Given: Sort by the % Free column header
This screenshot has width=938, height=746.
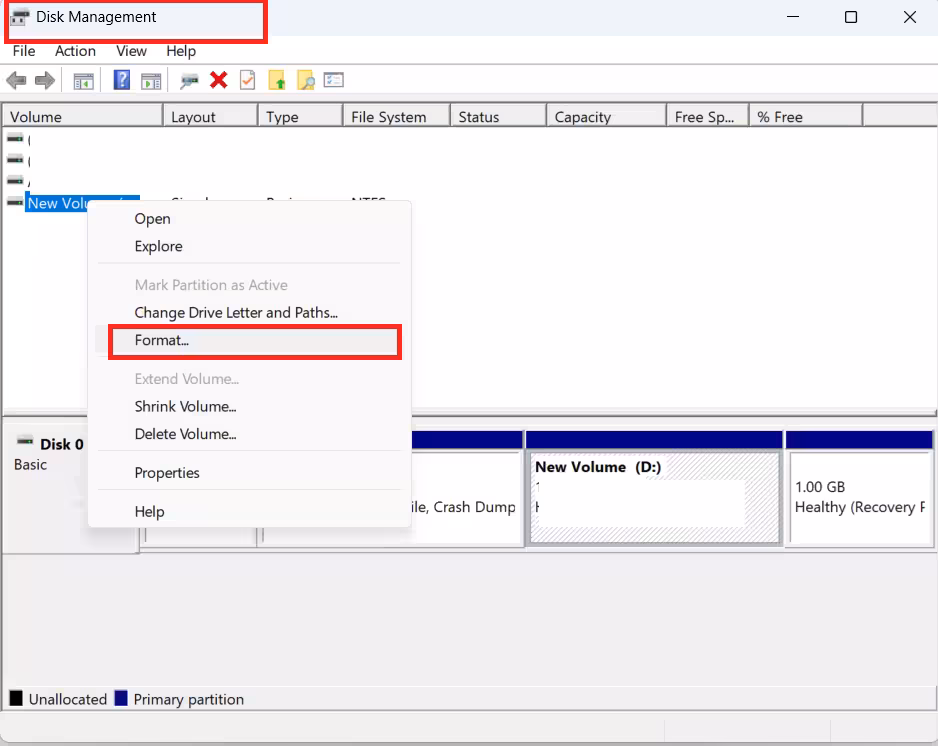Looking at the screenshot, I should tap(806, 117).
